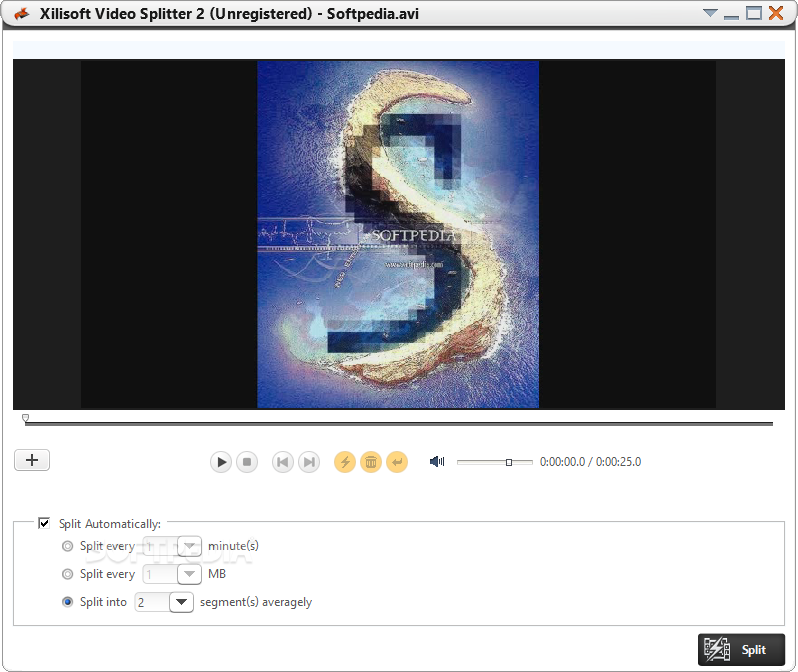Uncheck the Split Automatically checkbox
The image size is (798, 672).
click(44, 523)
